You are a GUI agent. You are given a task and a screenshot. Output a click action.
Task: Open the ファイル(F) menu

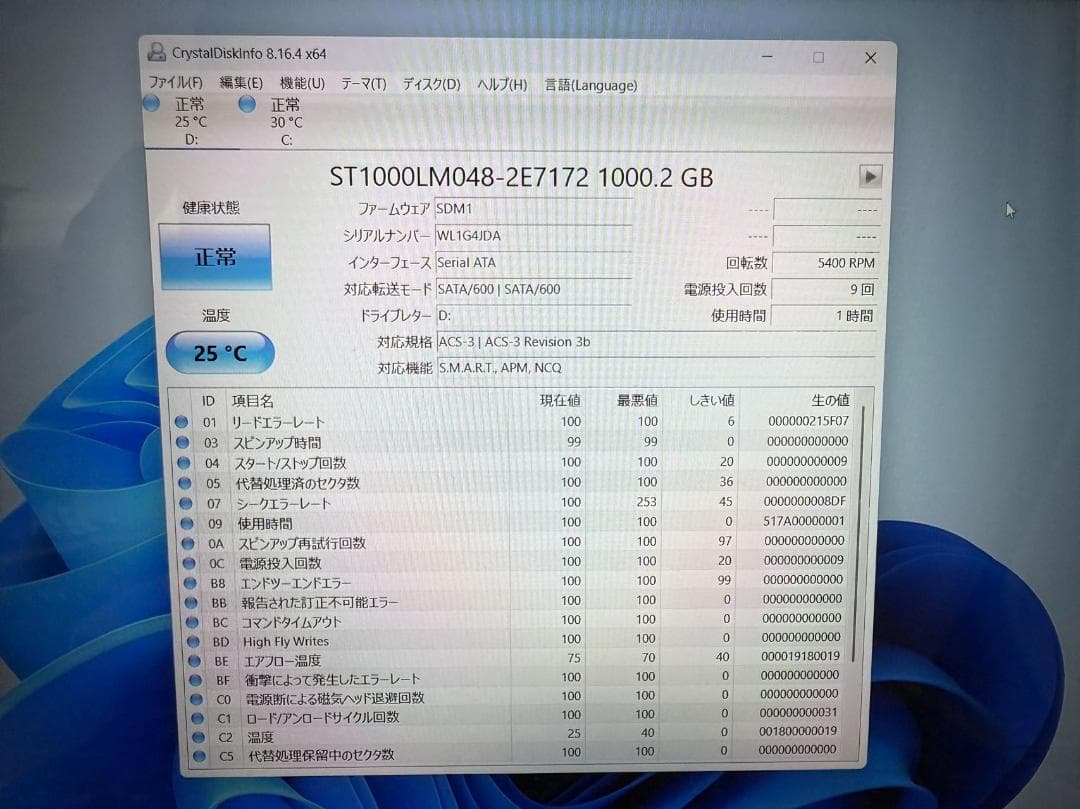[x=175, y=85]
